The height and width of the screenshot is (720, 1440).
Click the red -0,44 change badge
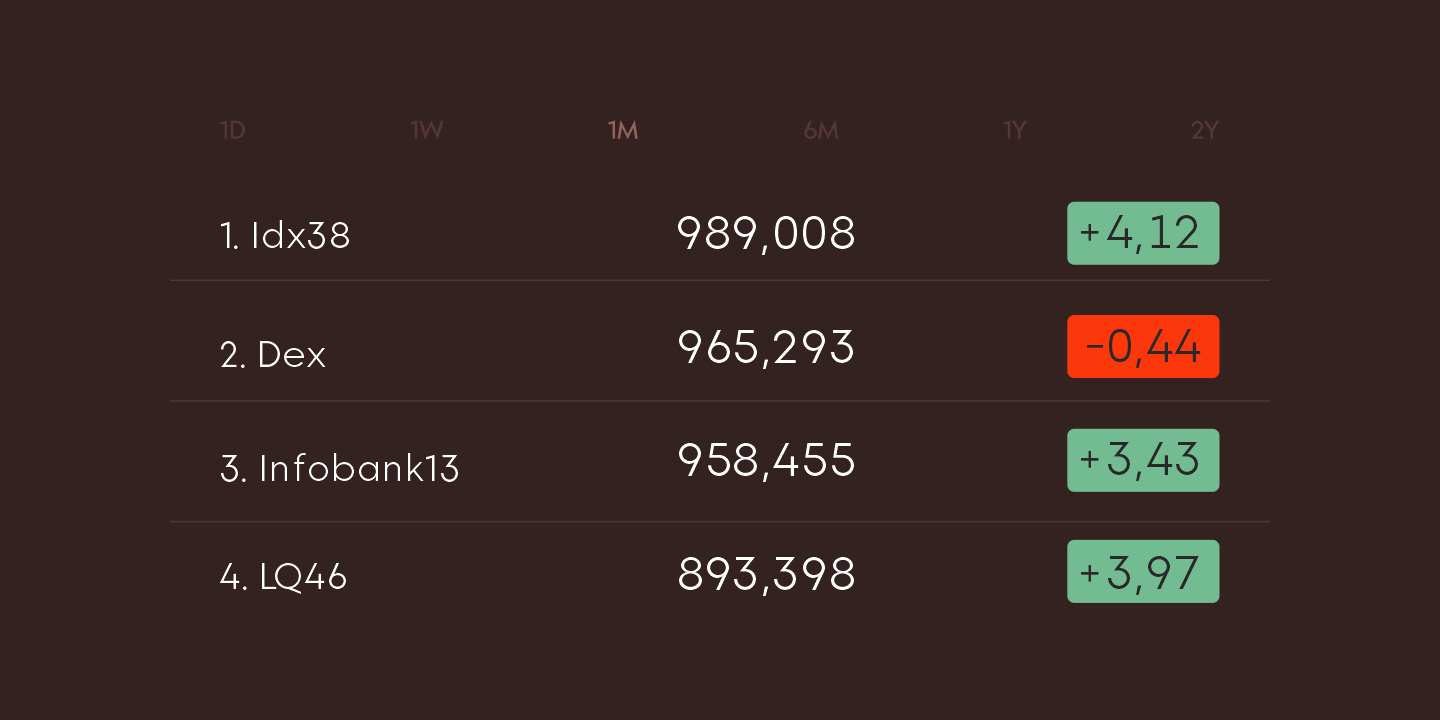pyautogui.click(x=1143, y=347)
